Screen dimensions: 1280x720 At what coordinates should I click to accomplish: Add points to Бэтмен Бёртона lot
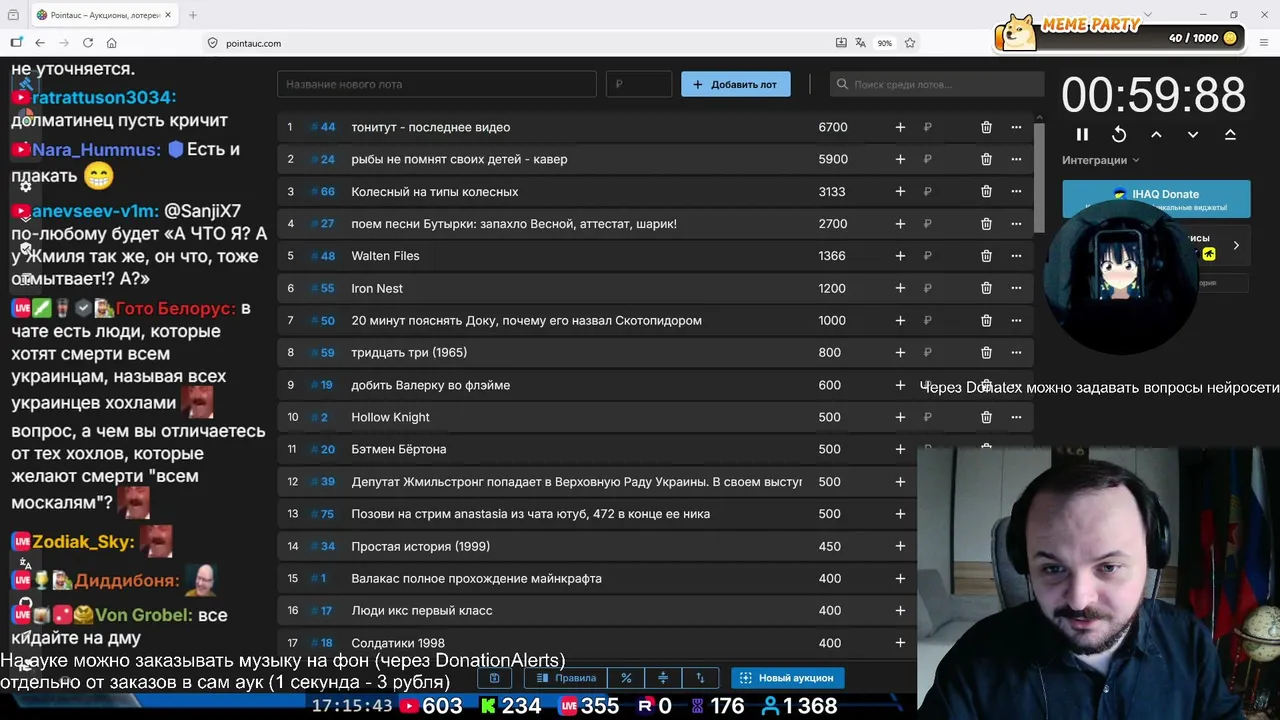pos(900,449)
